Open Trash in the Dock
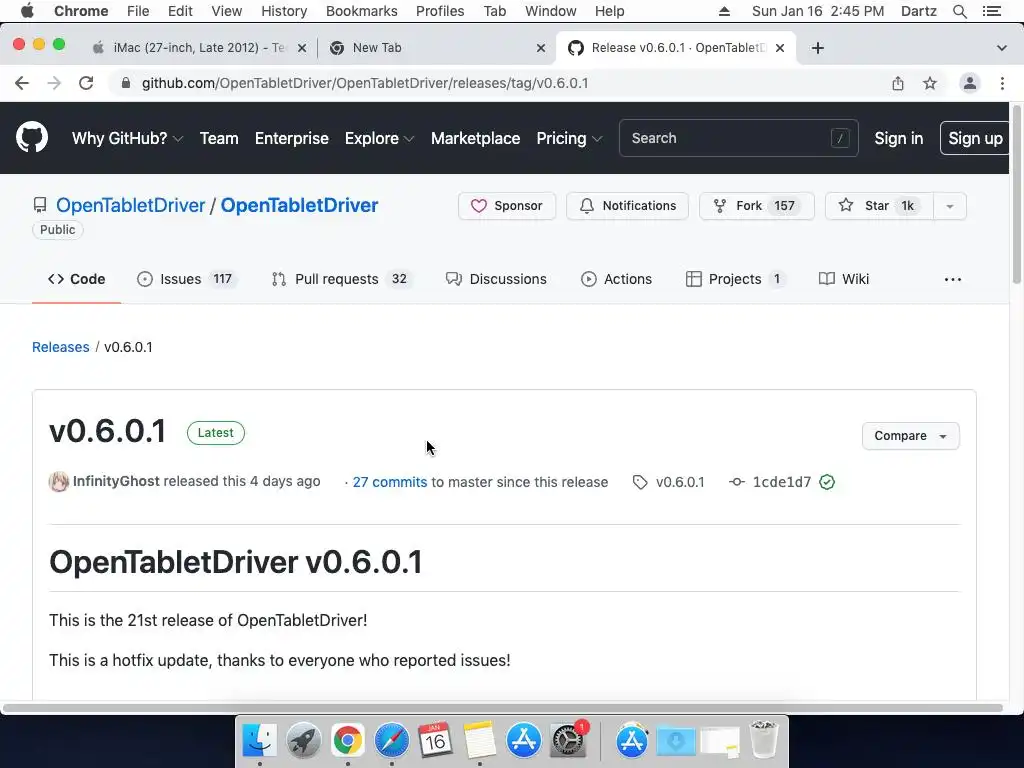 pos(763,739)
